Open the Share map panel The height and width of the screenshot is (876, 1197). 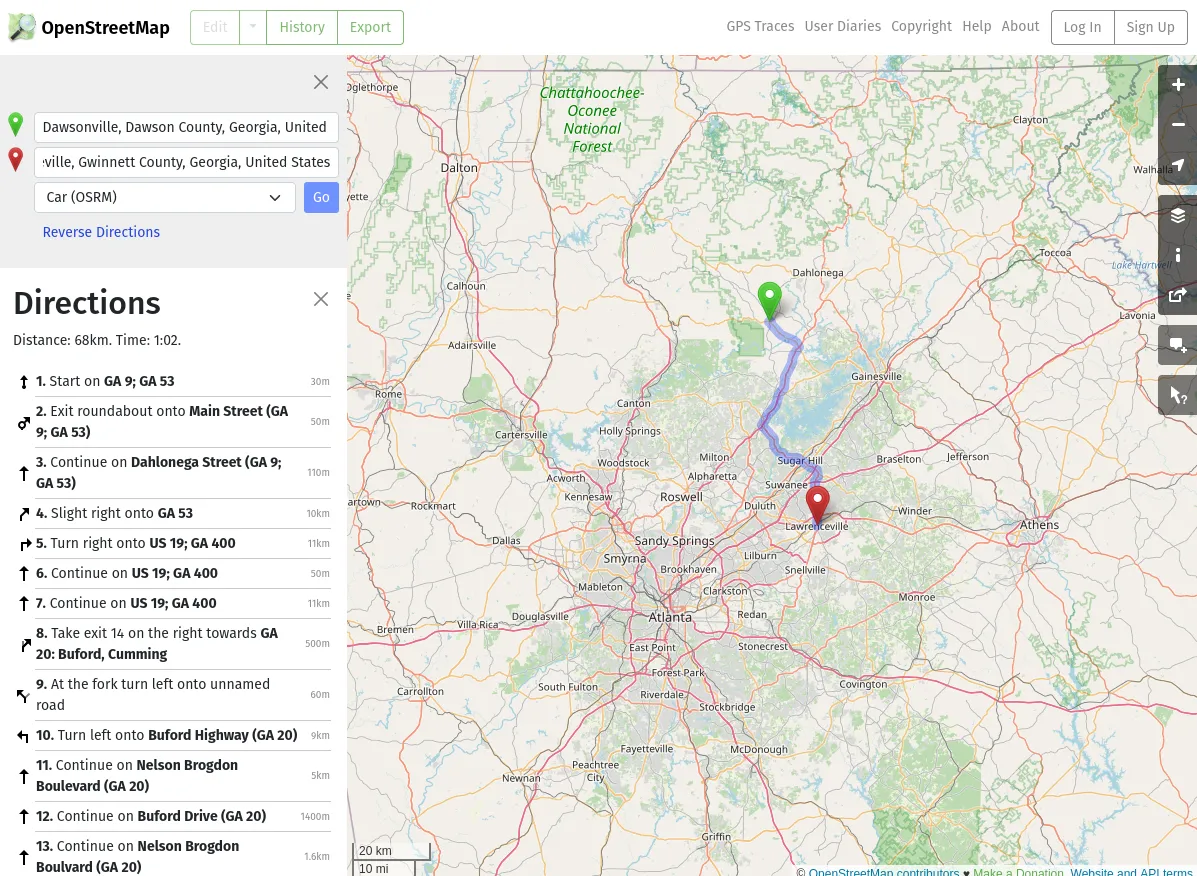pos(1177,295)
